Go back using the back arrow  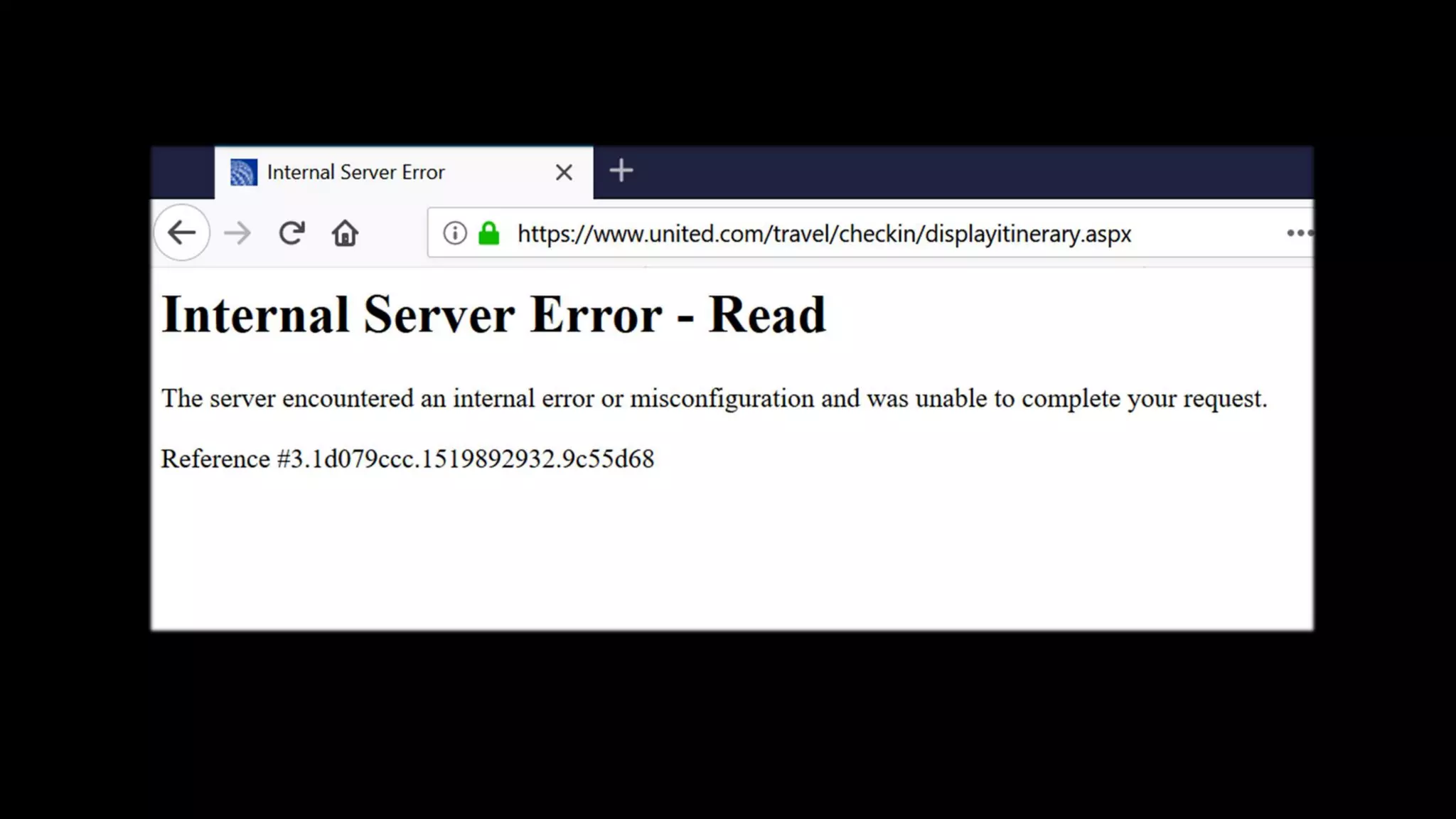181,232
